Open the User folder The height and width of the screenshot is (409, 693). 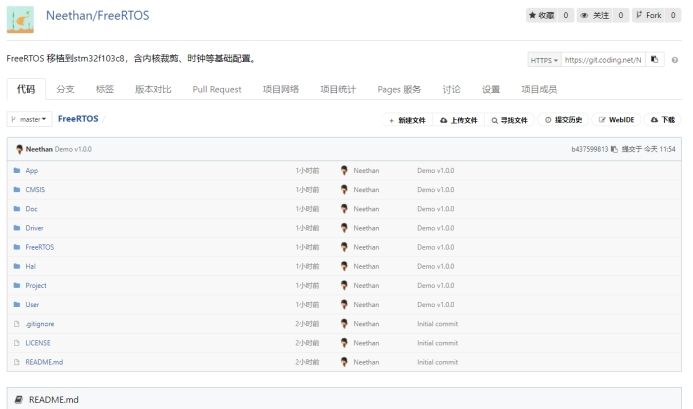point(32,305)
